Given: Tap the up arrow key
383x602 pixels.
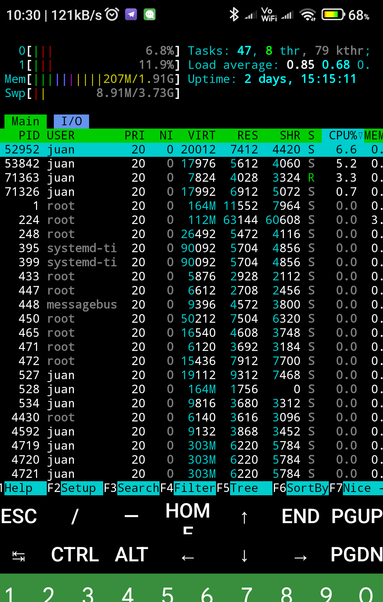Looking at the screenshot, I should click(x=244, y=517).
